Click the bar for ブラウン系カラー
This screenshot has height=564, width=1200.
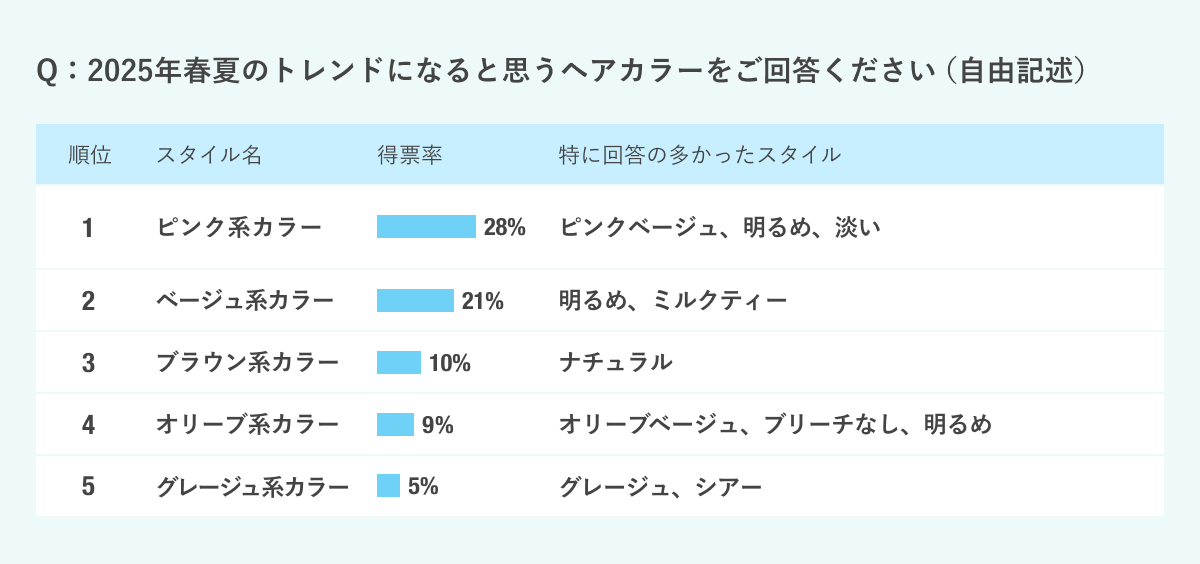click(399, 362)
